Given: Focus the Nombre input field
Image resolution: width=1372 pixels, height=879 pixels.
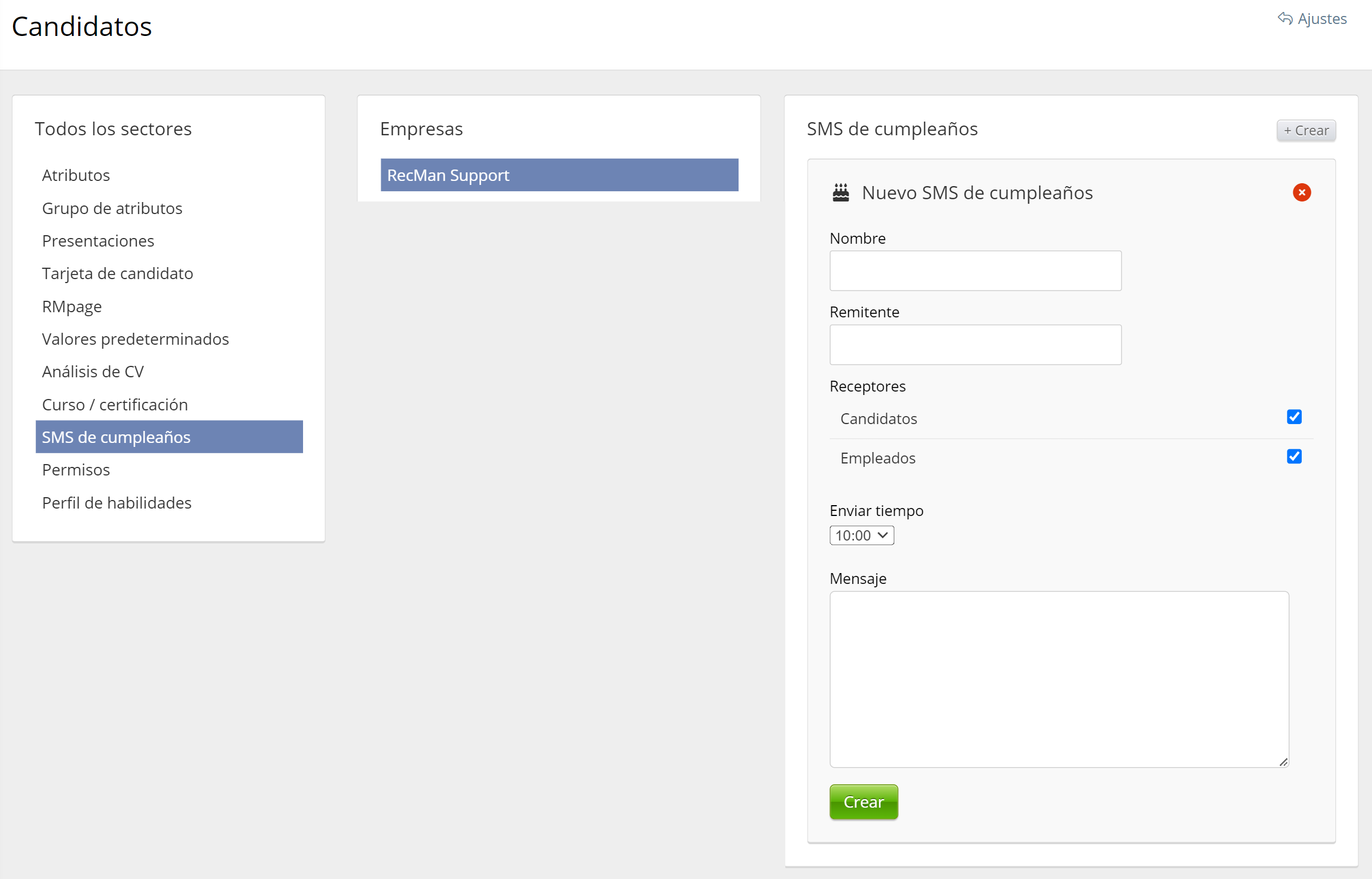Looking at the screenshot, I should (x=975, y=271).
